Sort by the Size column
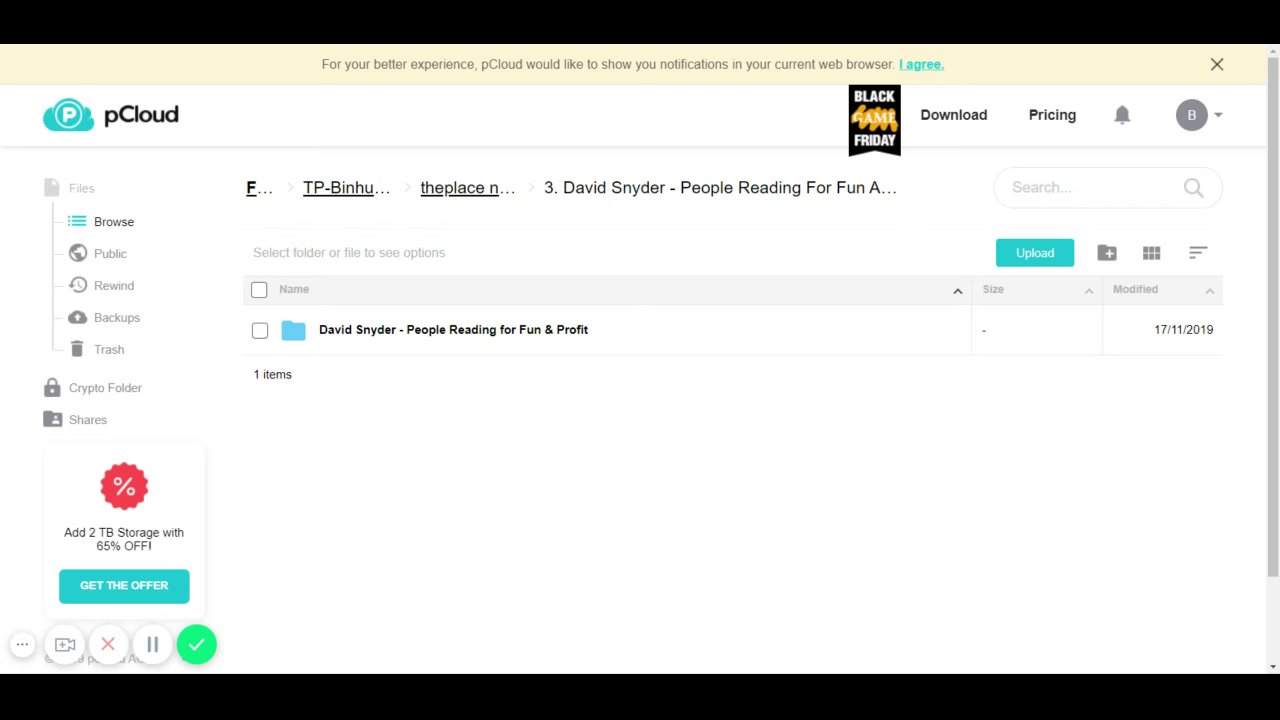The image size is (1280, 720). (993, 289)
